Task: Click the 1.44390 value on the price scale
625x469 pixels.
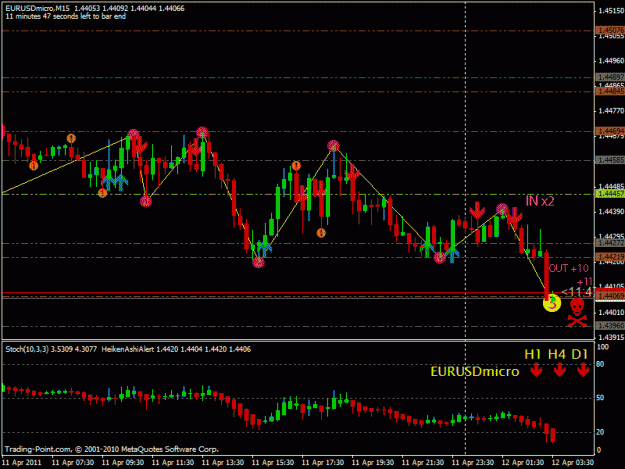Action: pyautogui.click(x=611, y=212)
